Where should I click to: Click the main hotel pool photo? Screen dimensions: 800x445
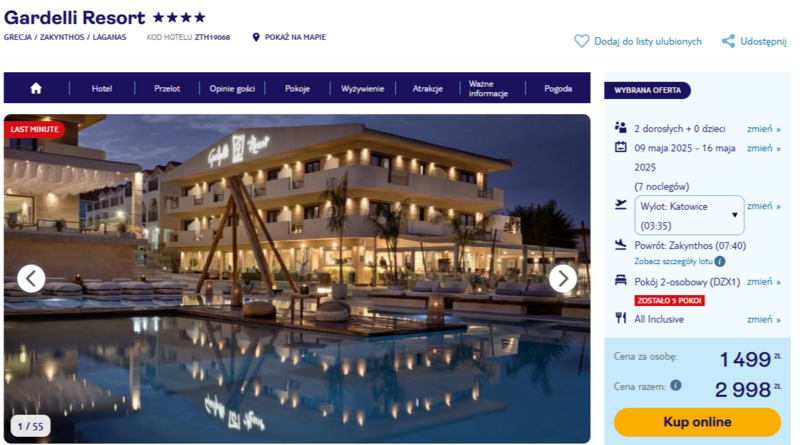pos(297,279)
